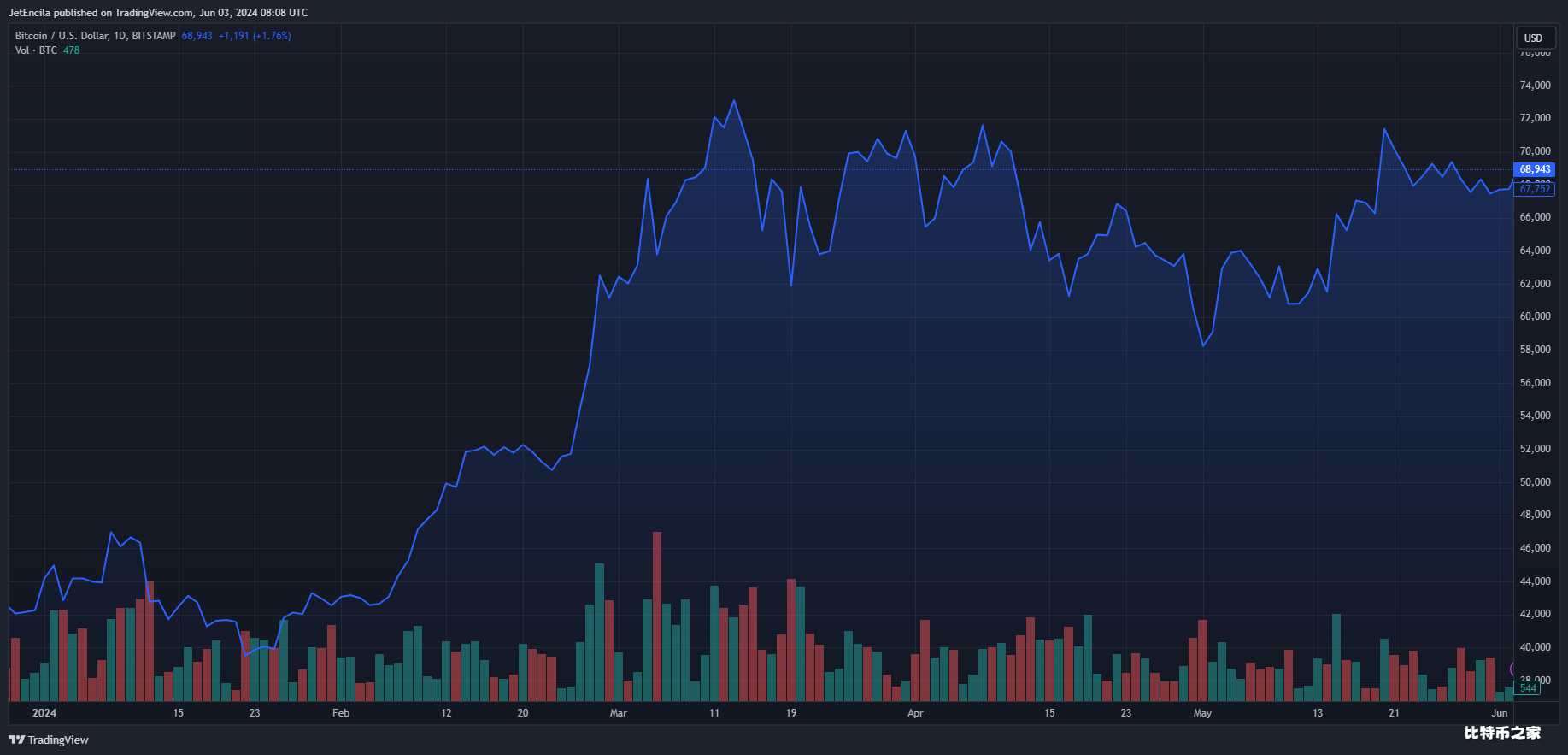Select the May label on time axis
Screen dimensions: 1568x755
tap(1202, 713)
